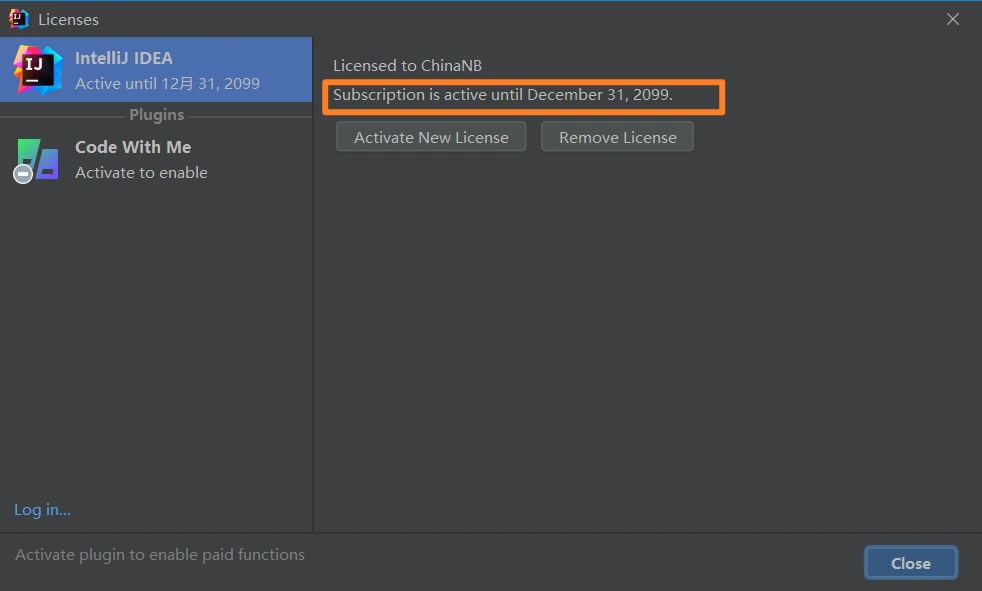Click the Licenses window title text
The width and height of the screenshot is (982, 591).
pos(68,20)
